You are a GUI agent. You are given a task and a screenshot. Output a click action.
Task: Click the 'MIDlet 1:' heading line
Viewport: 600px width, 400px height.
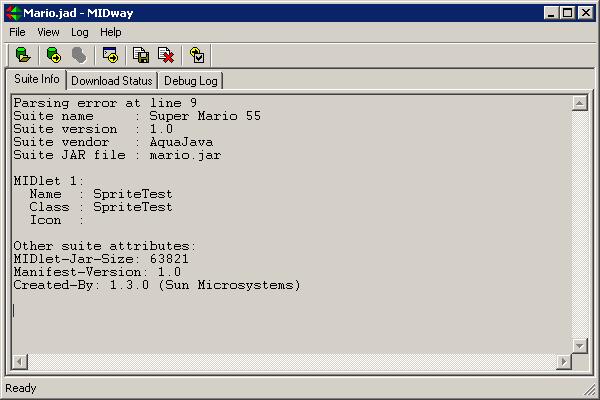[49, 181]
